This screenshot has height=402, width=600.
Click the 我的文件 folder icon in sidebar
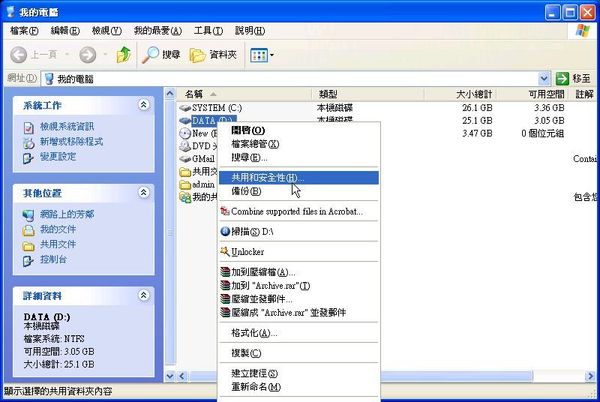tap(28, 230)
